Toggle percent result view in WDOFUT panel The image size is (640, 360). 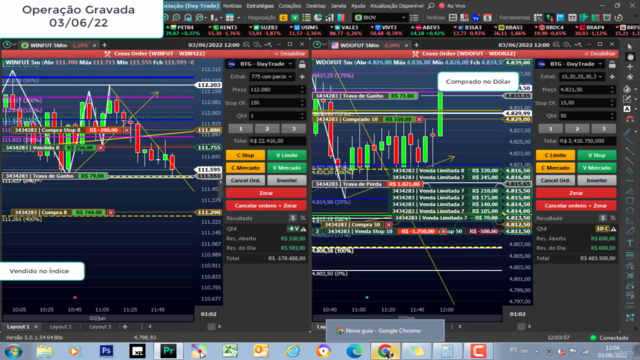(613, 218)
